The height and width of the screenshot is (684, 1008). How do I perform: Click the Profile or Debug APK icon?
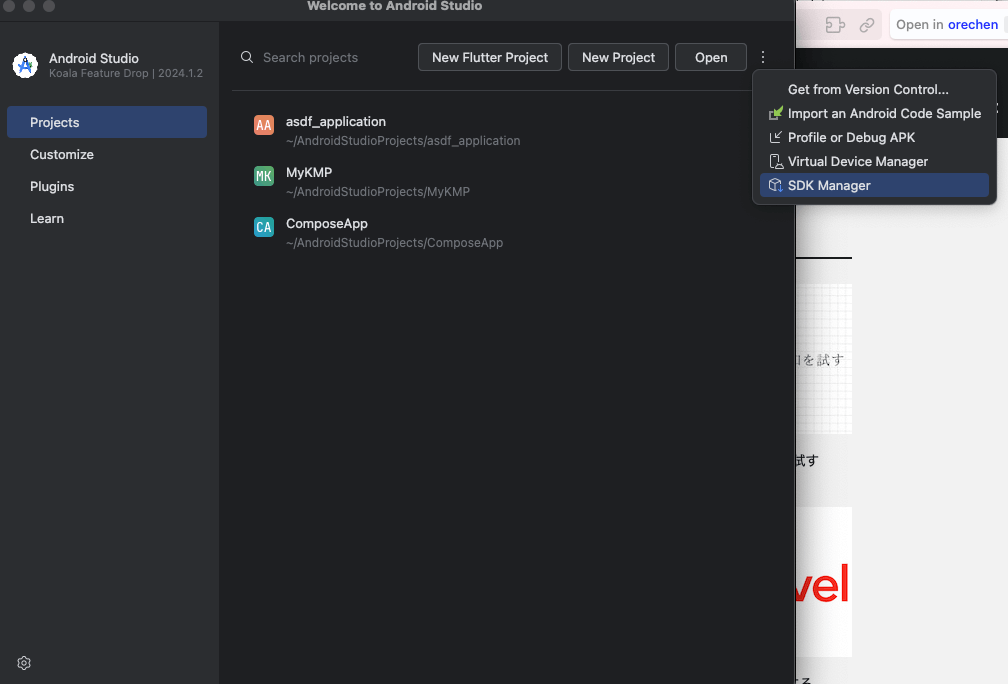776,137
